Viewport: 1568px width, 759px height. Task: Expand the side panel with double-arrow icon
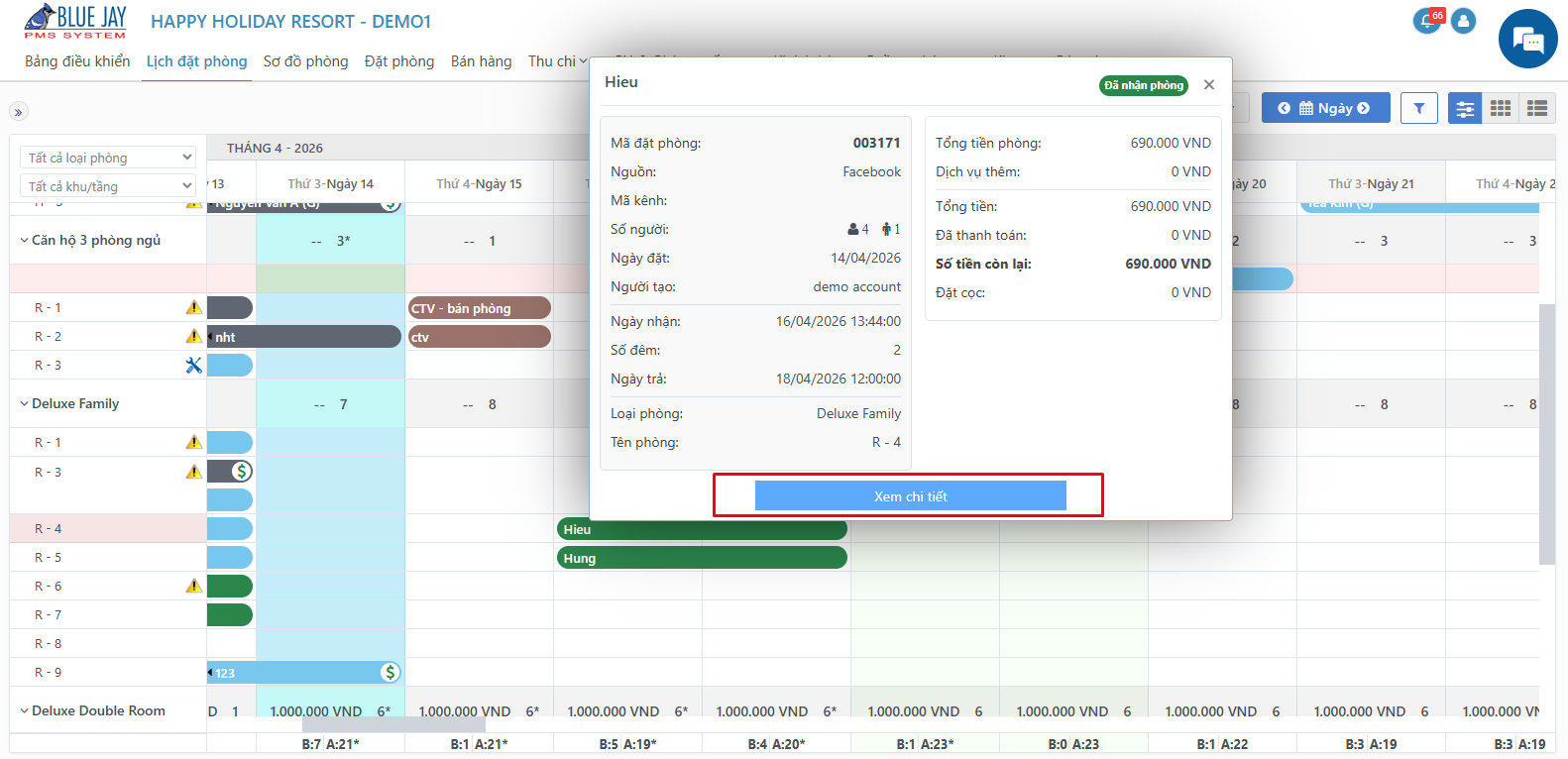point(19,112)
